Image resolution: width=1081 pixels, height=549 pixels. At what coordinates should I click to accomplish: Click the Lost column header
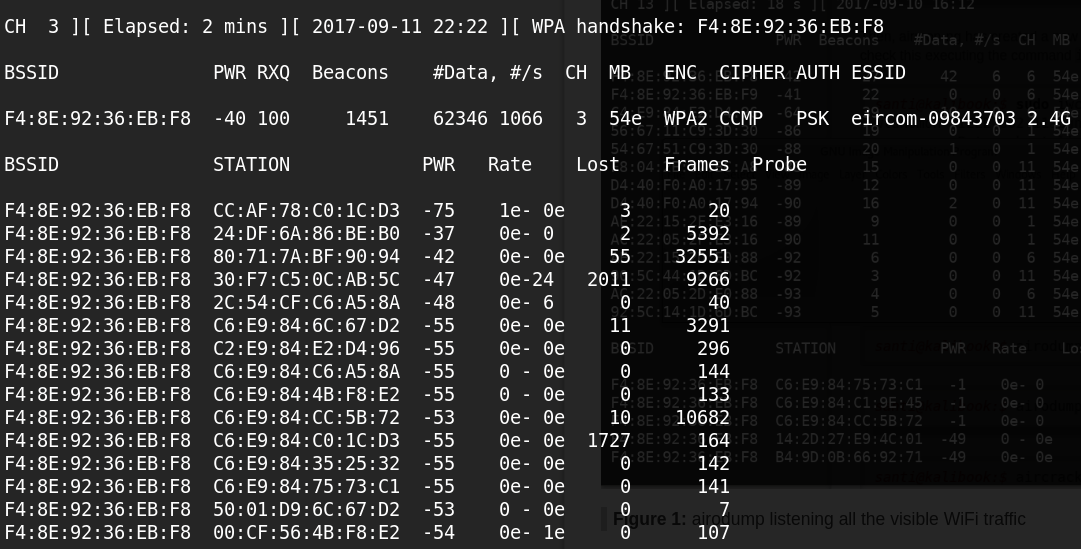[597, 165]
